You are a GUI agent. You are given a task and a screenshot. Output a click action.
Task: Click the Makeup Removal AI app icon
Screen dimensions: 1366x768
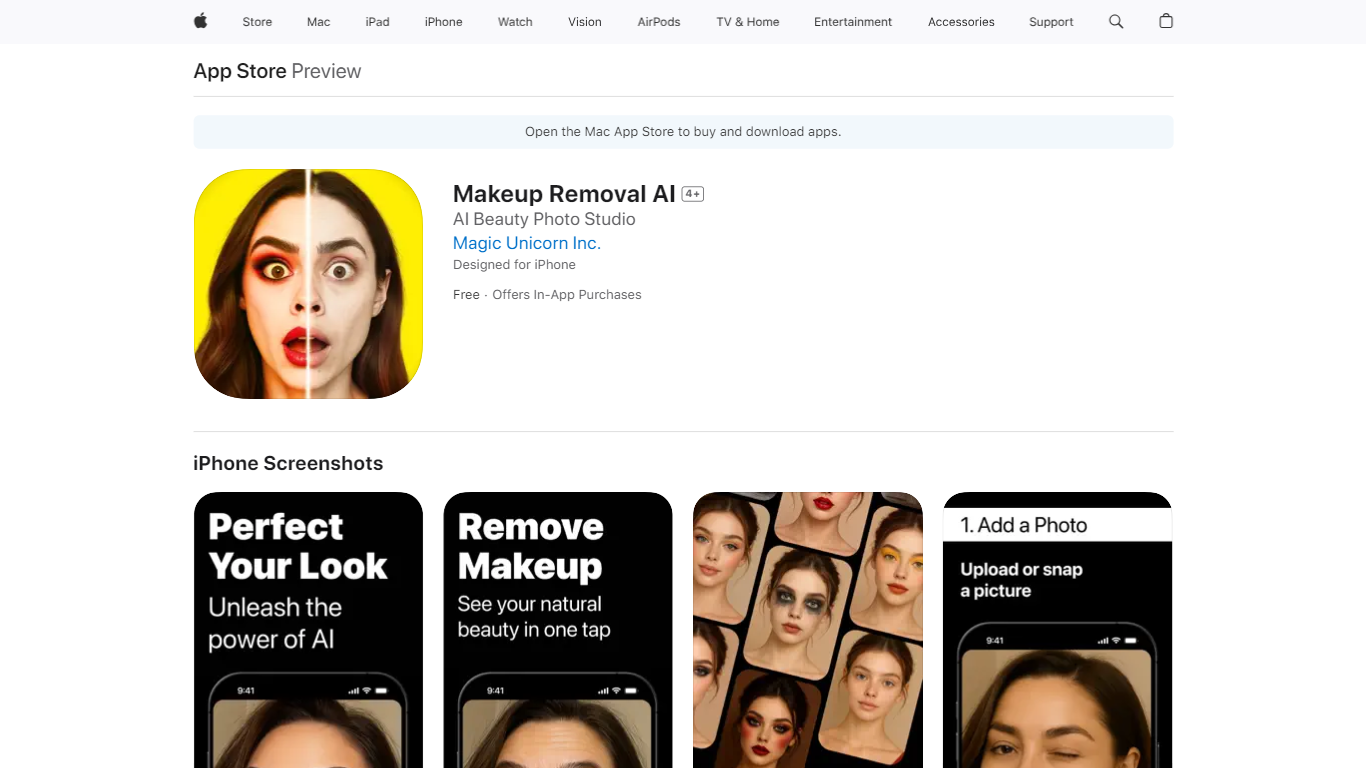pos(308,284)
